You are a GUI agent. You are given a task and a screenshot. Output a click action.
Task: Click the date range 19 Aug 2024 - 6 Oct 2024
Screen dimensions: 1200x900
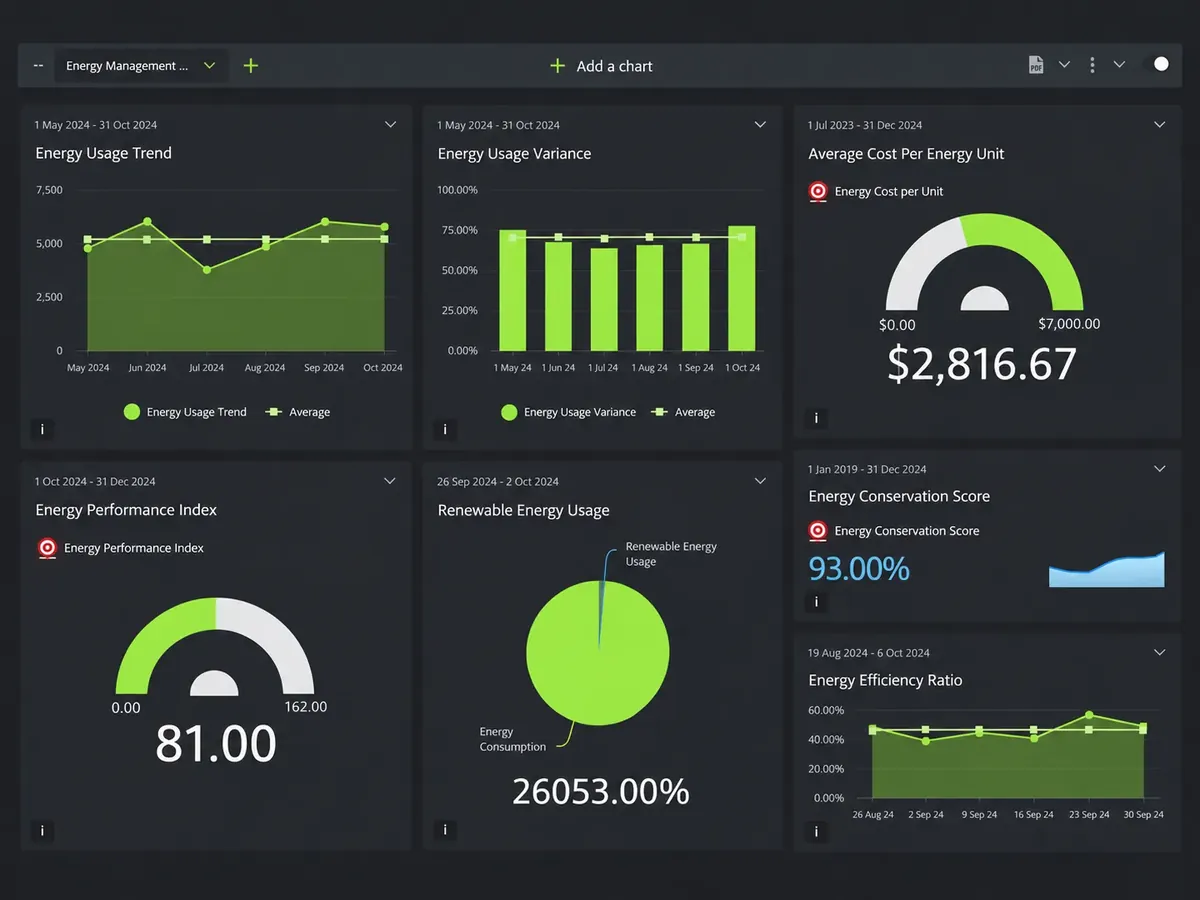coord(869,653)
